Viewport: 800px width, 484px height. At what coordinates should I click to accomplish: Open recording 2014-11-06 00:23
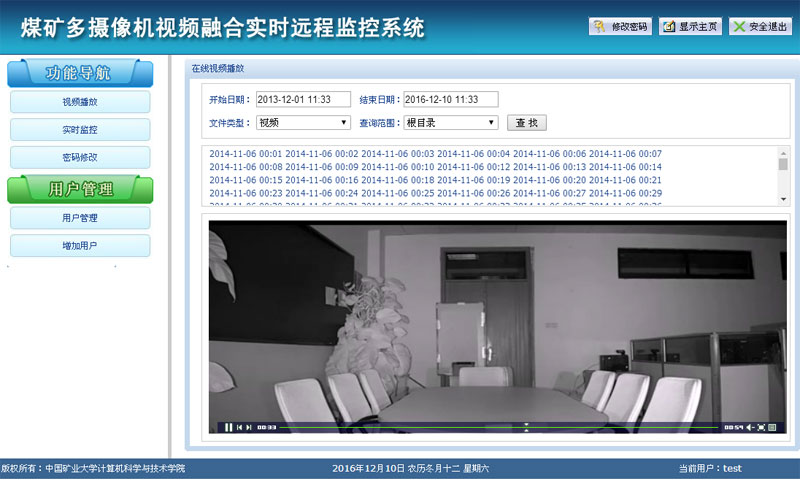pos(245,193)
